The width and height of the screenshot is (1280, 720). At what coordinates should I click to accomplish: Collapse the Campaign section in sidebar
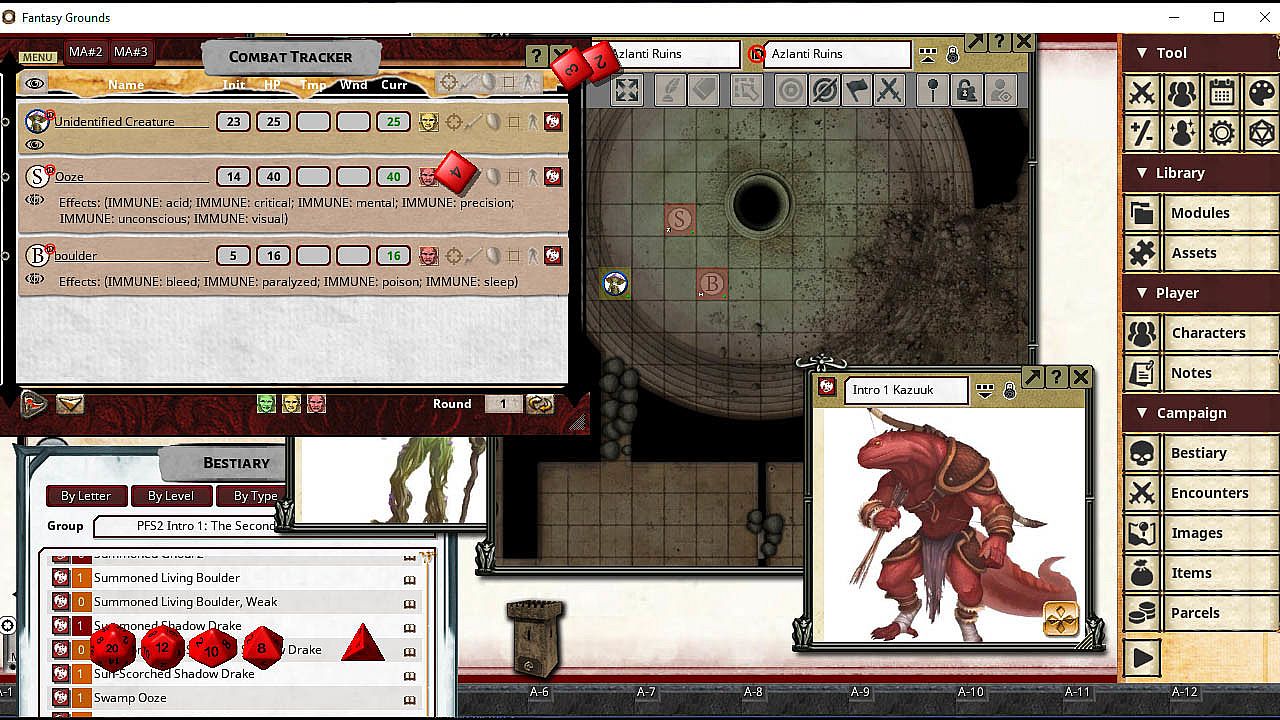[x=1141, y=413]
